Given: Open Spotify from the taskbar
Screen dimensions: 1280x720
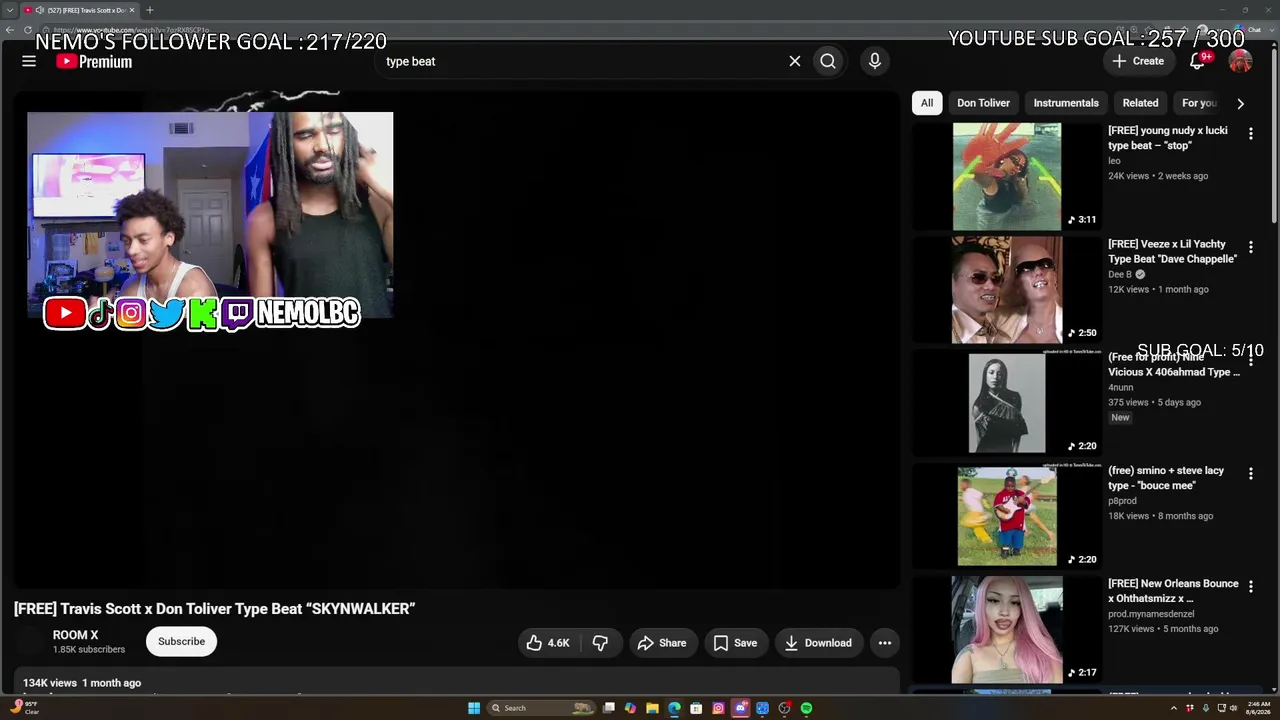Looking at the screenshot, I should [x=806, y=708].
